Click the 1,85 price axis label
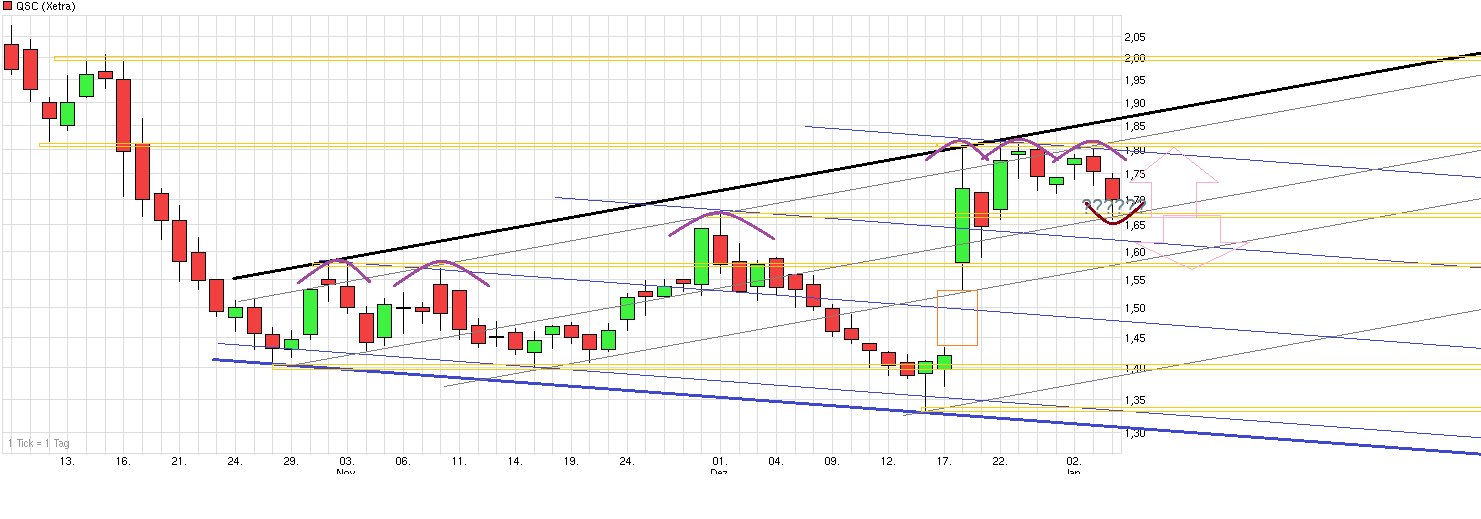This screenshot has height=519, width=1481. [1136, 127]
